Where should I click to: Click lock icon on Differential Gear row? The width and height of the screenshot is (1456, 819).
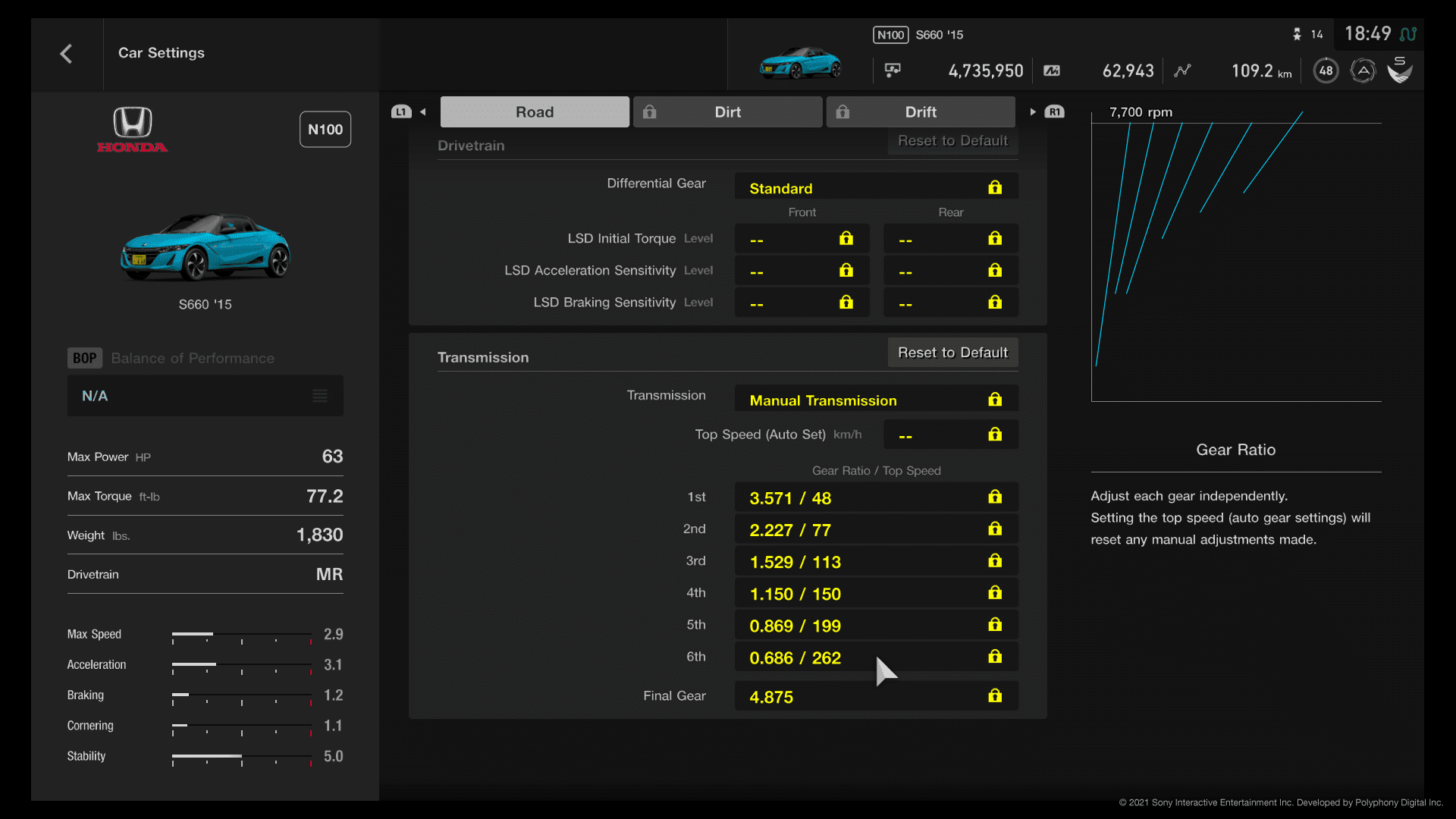click(x=995, y=187)
